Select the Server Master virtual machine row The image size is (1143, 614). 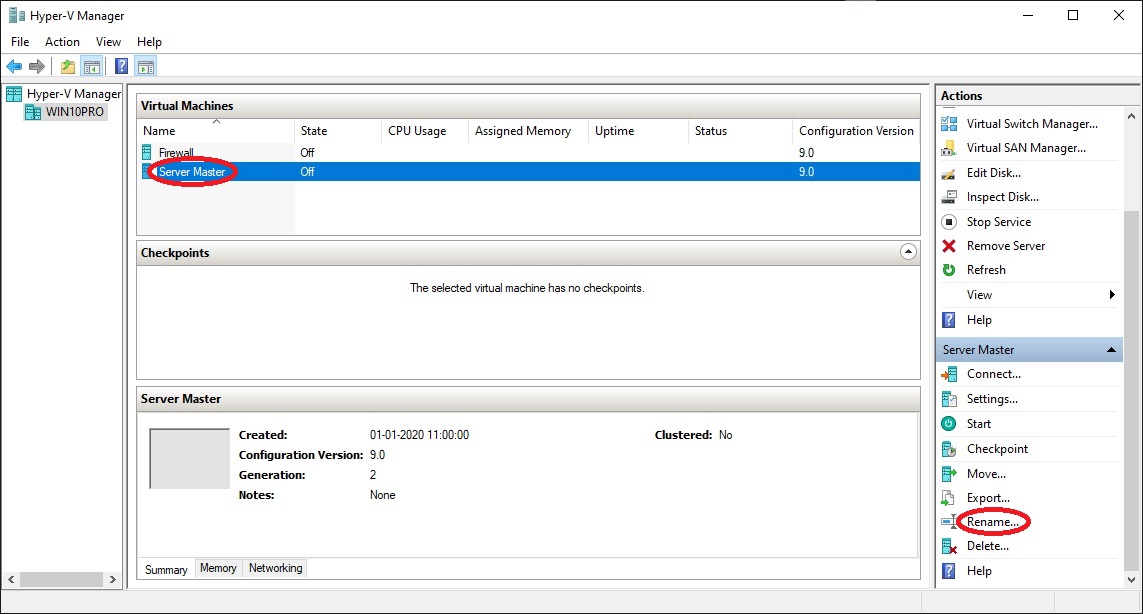pos(528,172)
